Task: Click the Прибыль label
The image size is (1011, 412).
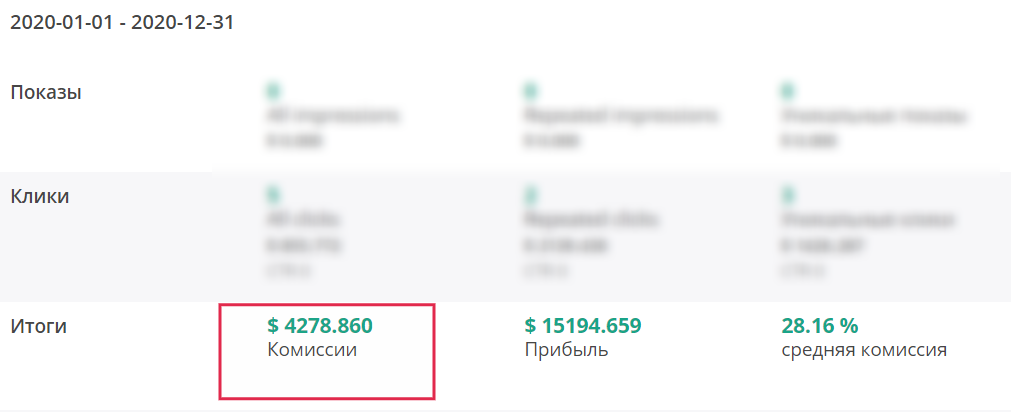Action: pos(566,351)
